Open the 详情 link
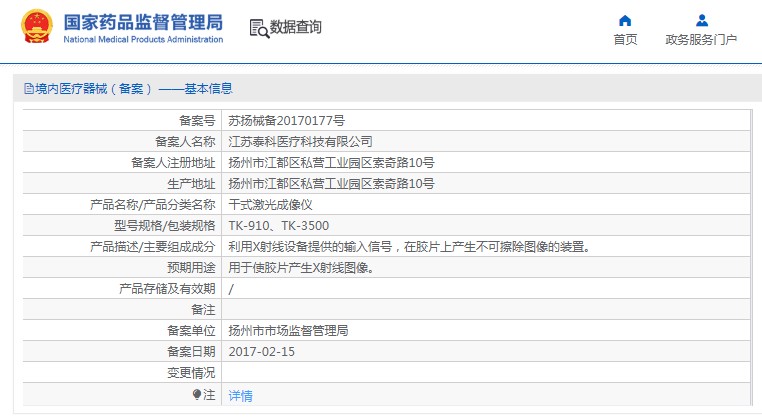Image resolution: width=762 pixels, height=420 pixels. click(x=241, y=396)
